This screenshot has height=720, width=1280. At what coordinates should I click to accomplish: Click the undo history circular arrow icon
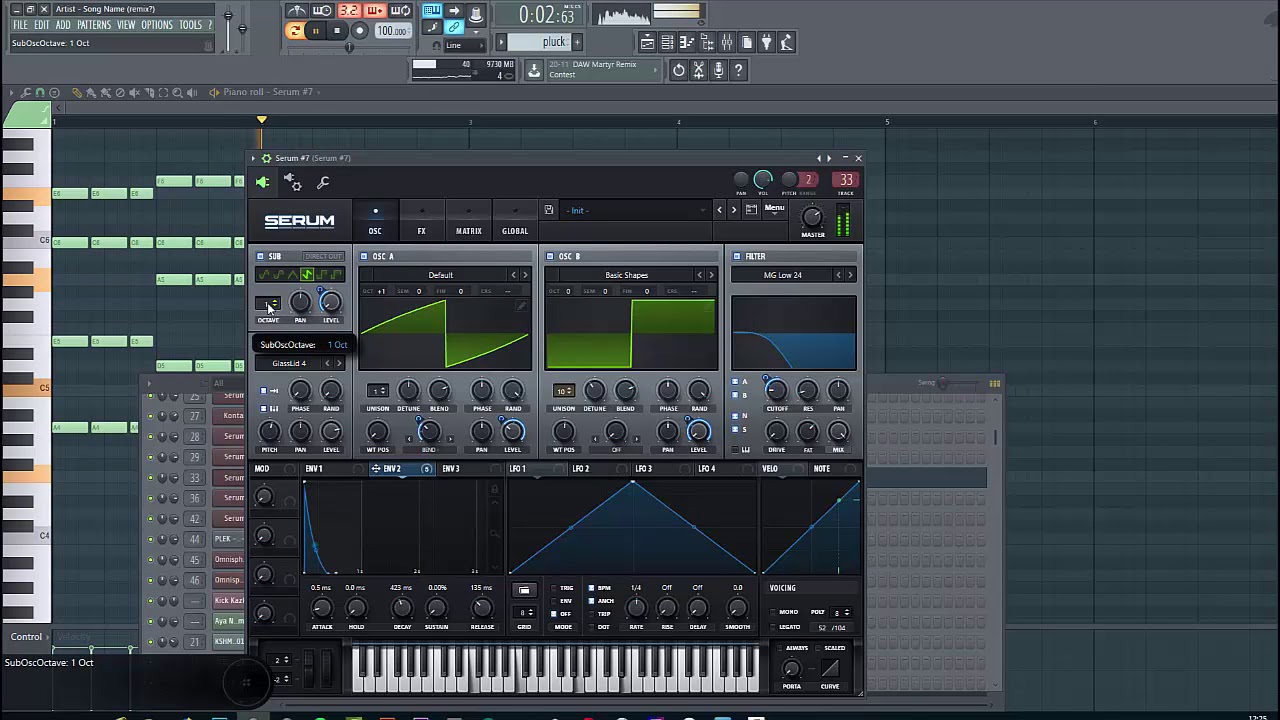point(678,70)
